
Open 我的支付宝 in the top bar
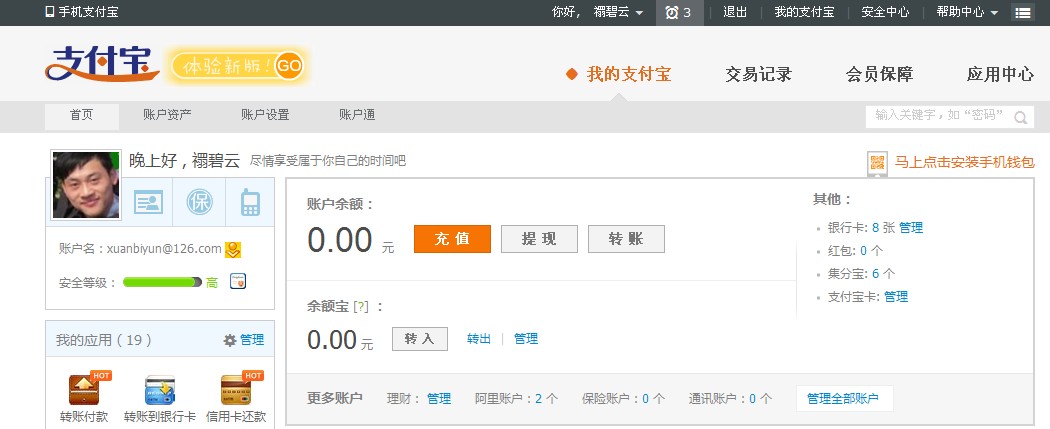coord(804,12)
